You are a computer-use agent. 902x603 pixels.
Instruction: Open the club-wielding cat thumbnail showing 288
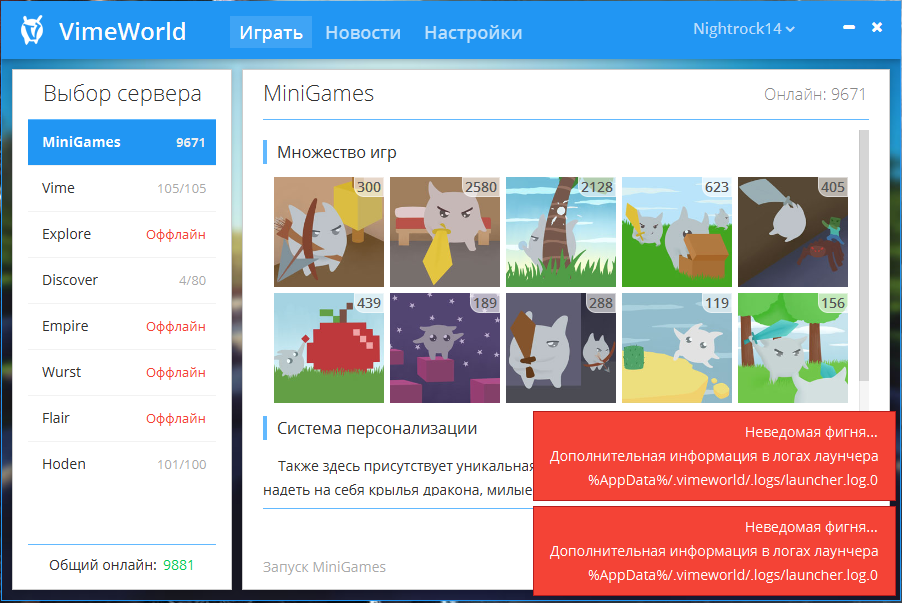point(560,347)
